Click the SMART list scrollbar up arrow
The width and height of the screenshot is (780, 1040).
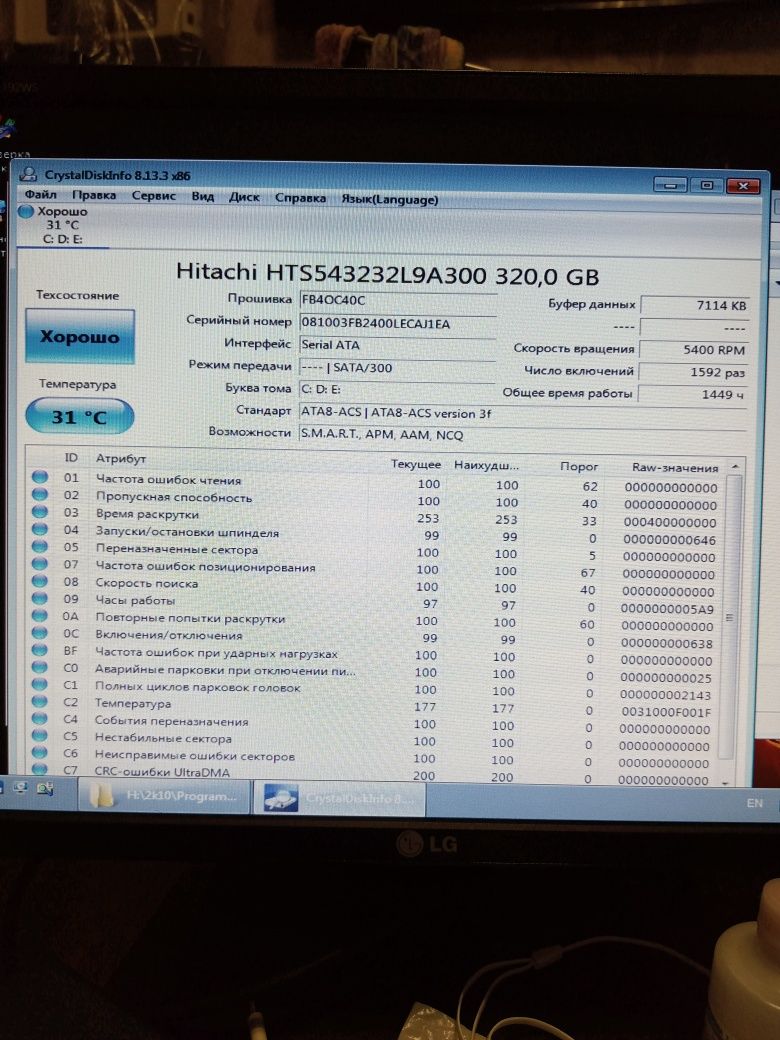[x=735, y=467]
